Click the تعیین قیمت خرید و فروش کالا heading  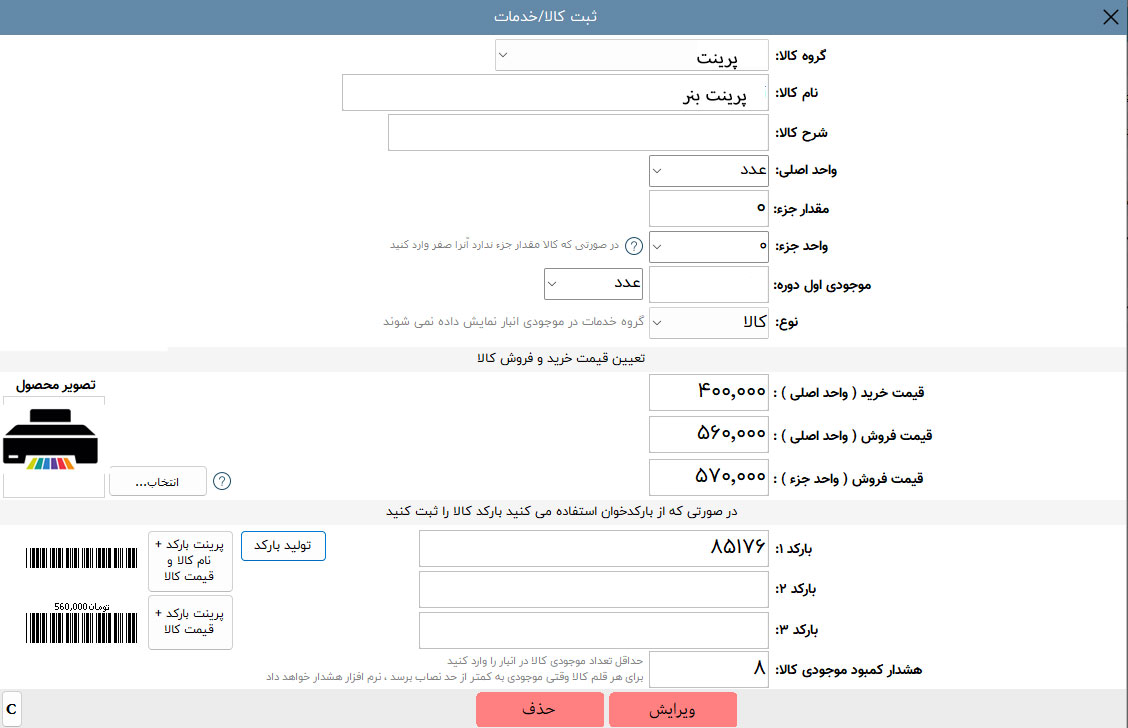561,358
